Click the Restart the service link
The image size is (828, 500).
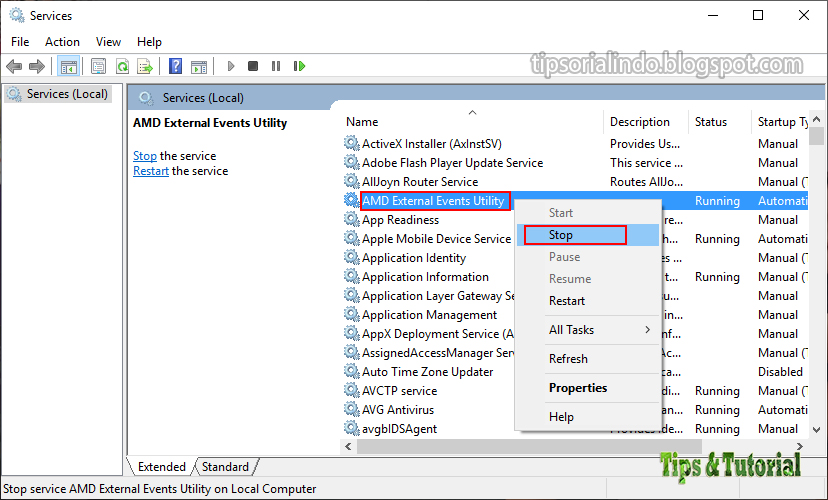click(150, 171)
